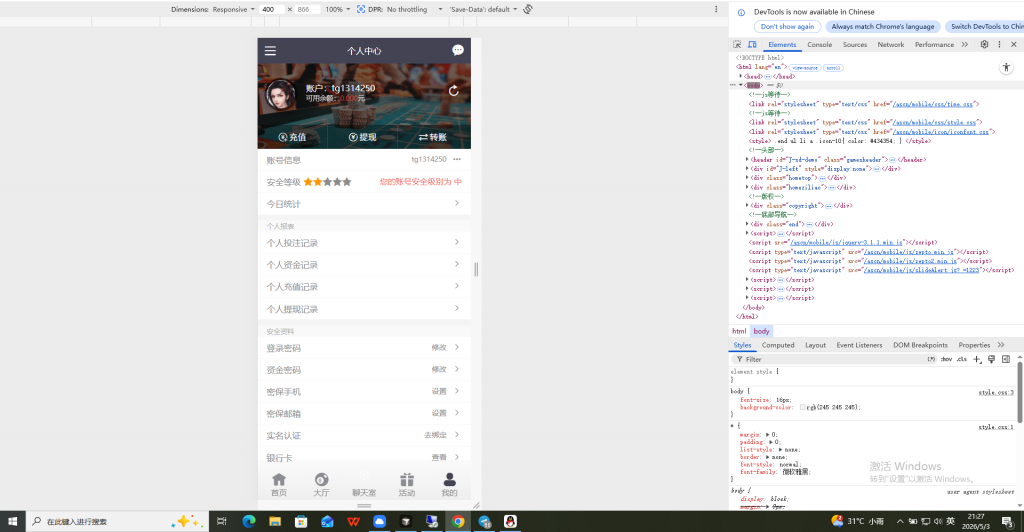Open the hamburger menu in page header

[x=270, y=51]
